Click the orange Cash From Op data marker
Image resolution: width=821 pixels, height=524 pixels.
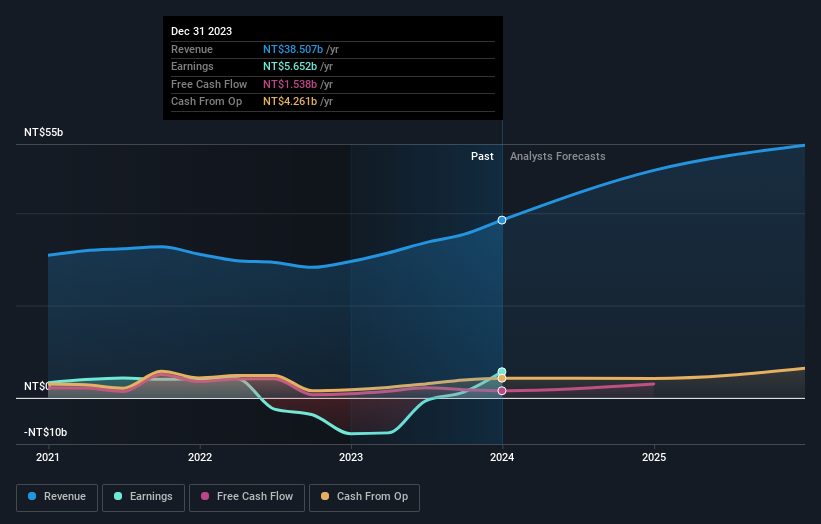pyautogui.click(x=502, y=378)
